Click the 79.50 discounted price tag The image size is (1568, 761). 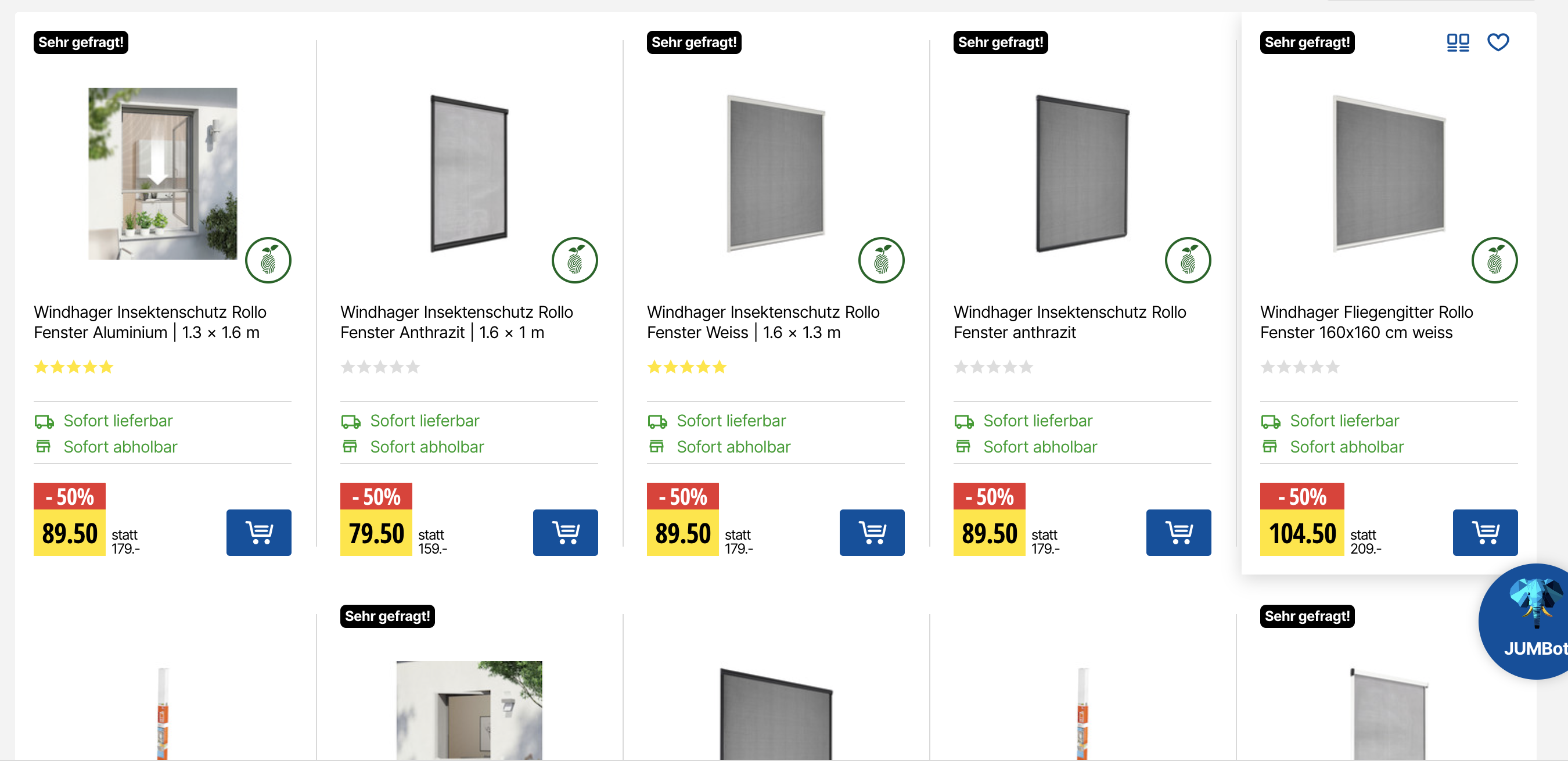pos(376,533)
